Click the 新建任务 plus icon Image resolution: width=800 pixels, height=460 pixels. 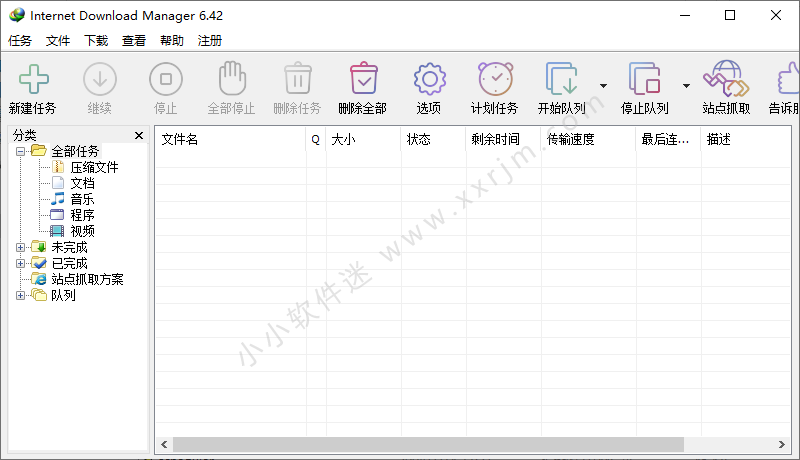click(34, 79)
